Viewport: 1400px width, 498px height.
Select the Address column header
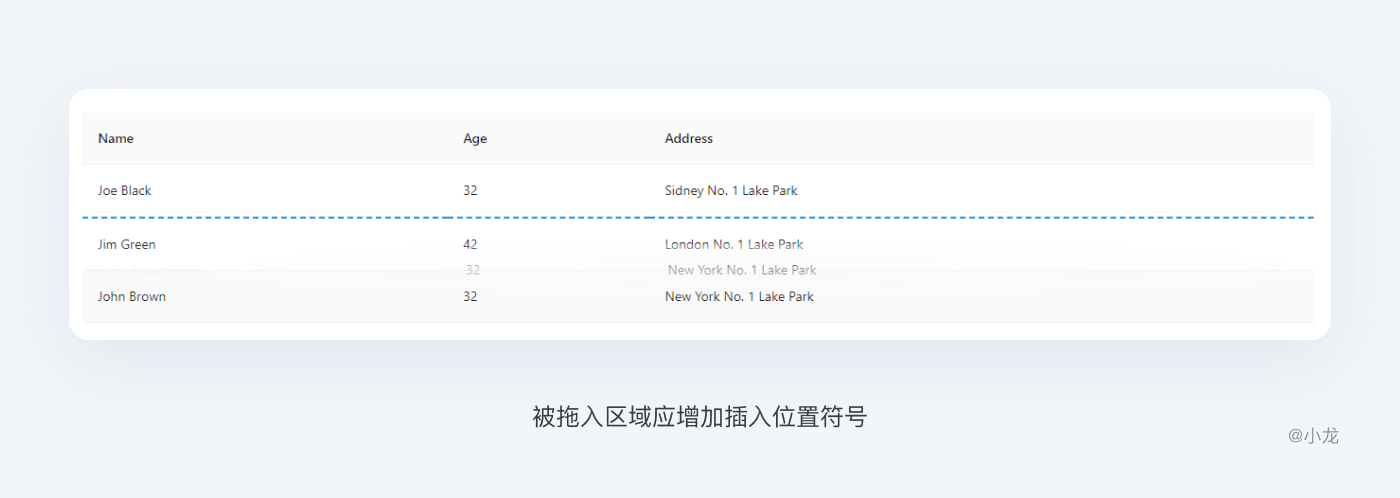tap(689, 139)
